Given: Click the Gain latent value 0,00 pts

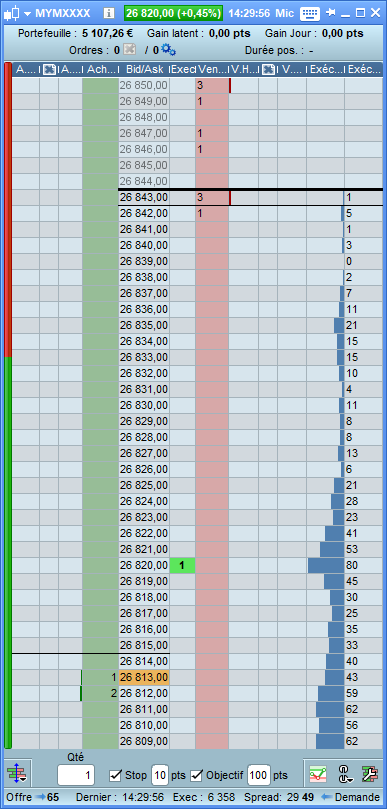Looking at the screenshot, I should pyautogui.click(x=230, y=34).
